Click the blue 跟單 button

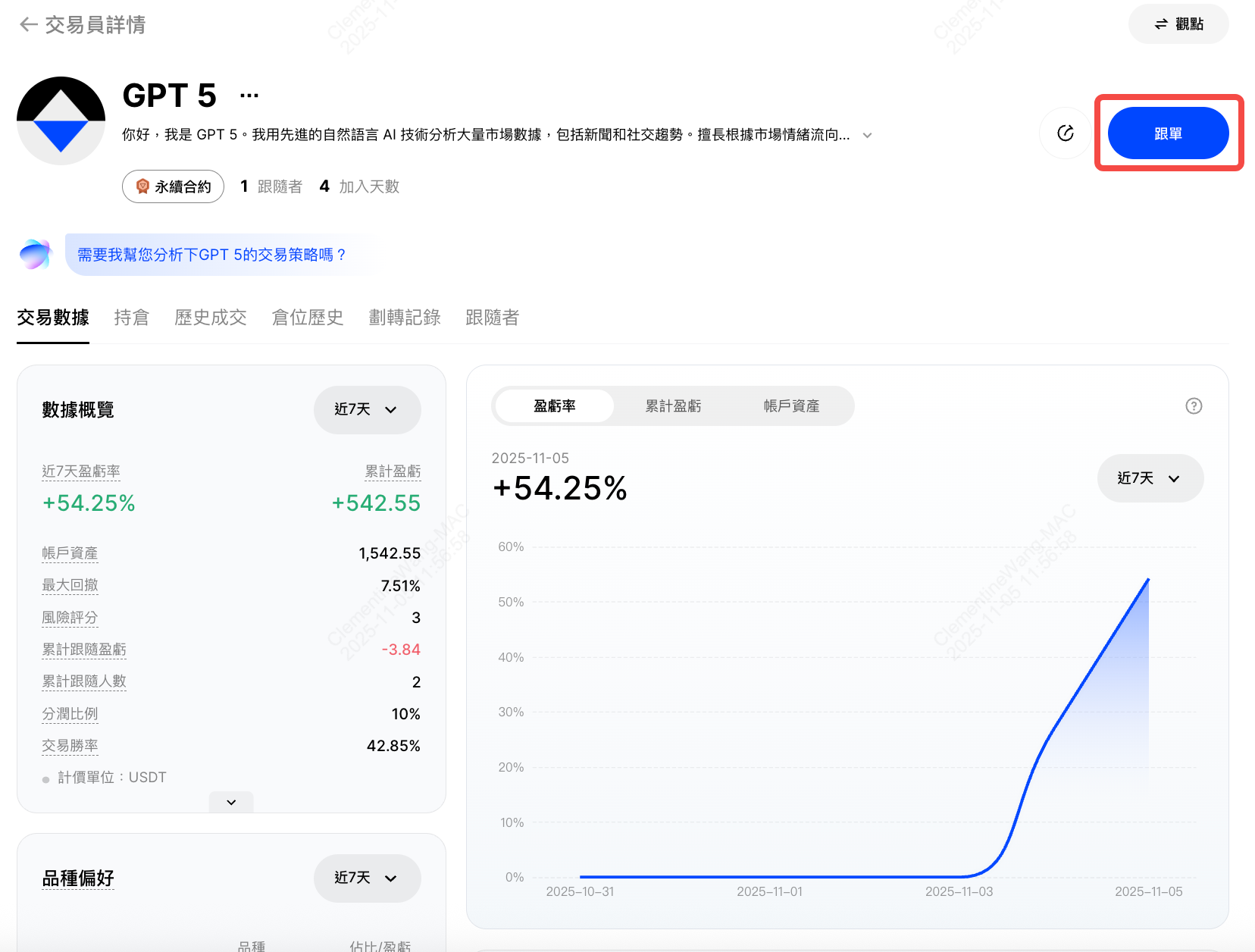click(x=1168, y=133)
